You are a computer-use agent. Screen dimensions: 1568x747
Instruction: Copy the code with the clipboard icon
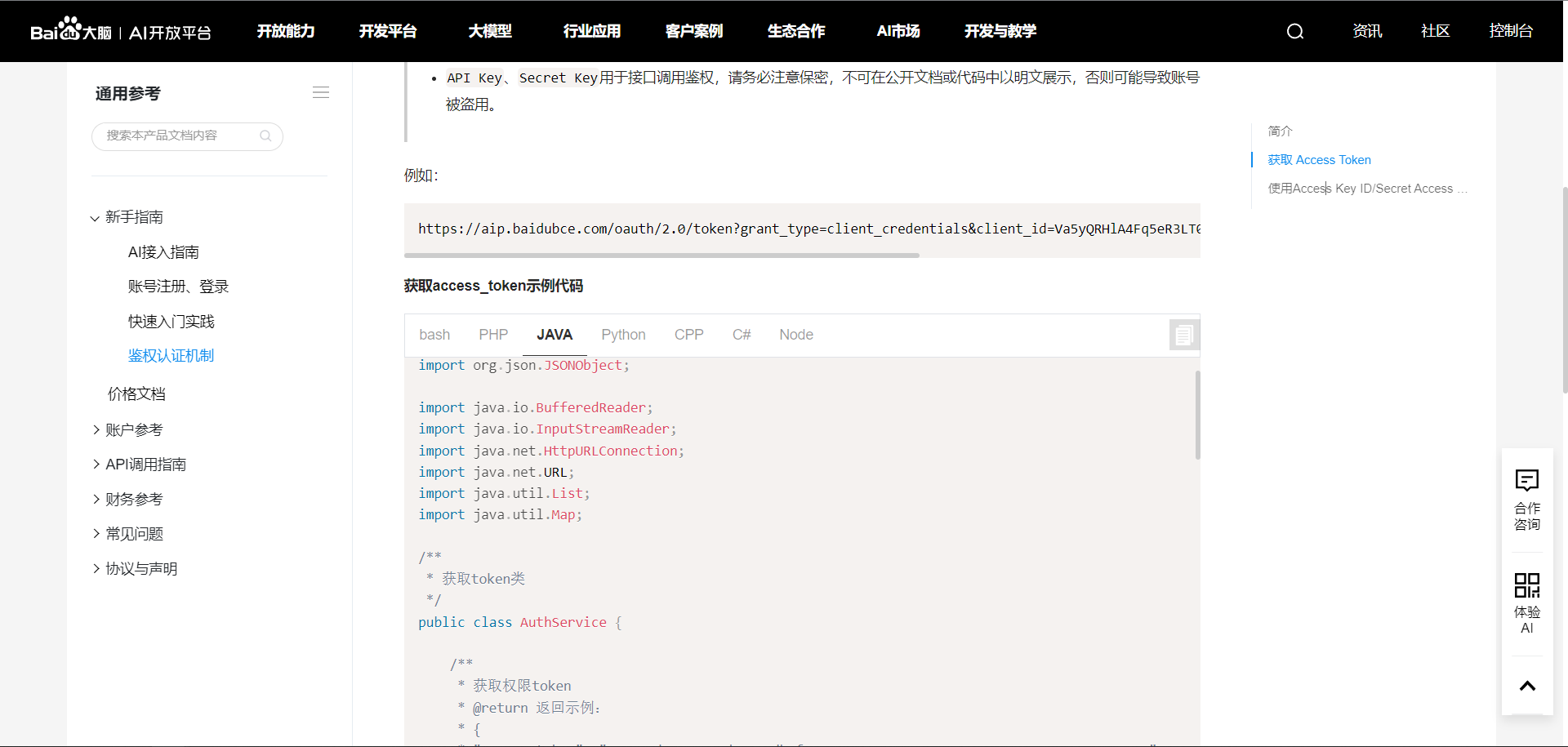(1184, 335)
